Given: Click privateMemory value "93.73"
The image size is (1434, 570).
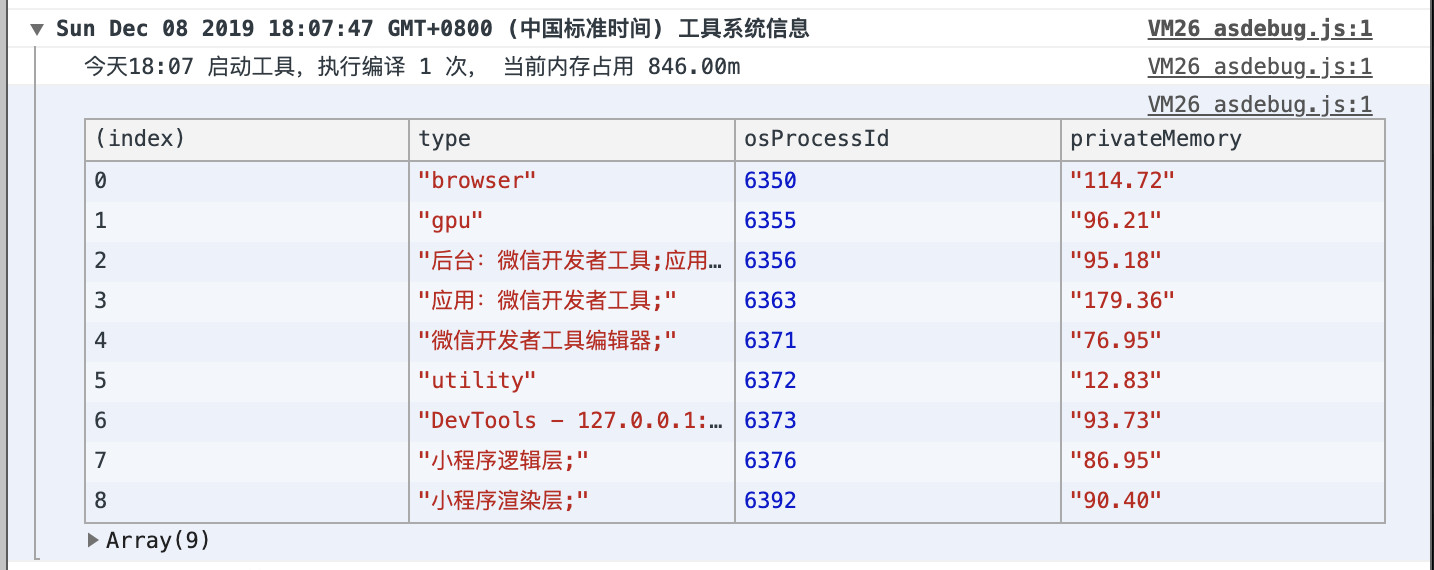Looking at the screenshot, I should 1116,421.
